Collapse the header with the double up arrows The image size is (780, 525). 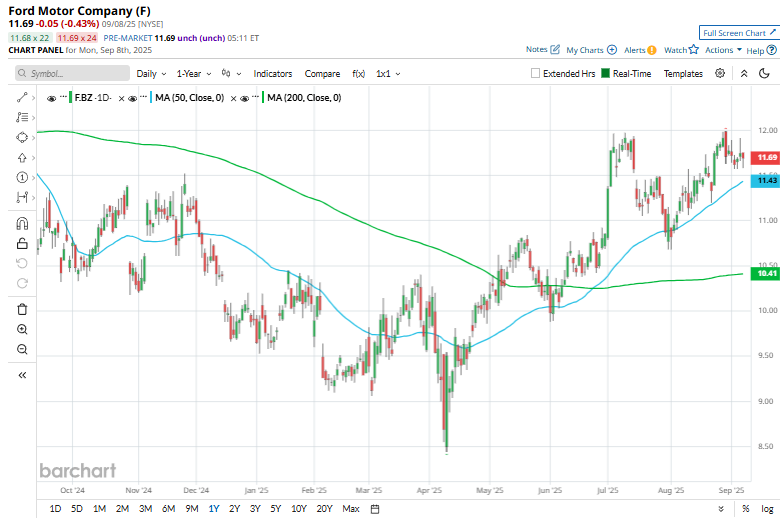pos(744,73)
